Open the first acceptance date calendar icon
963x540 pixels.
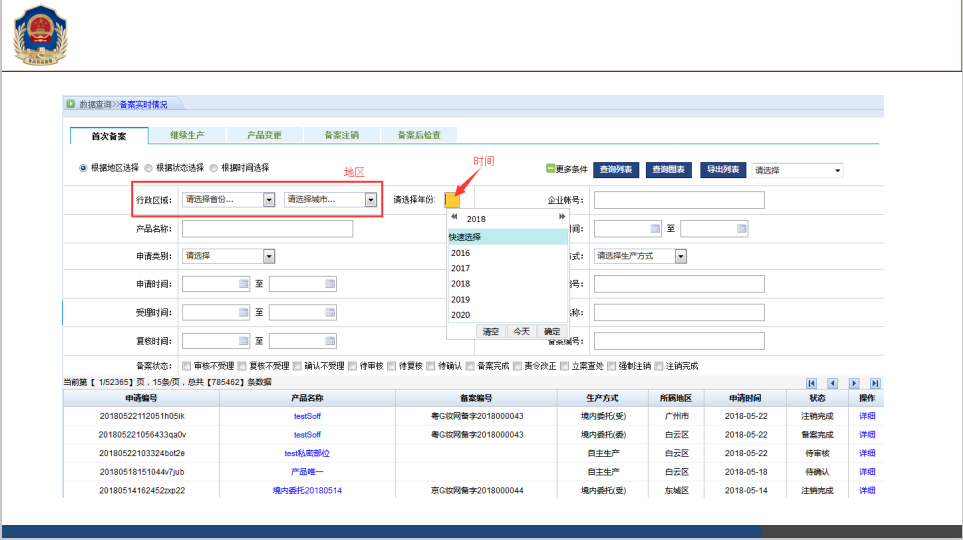pos(243,312)
